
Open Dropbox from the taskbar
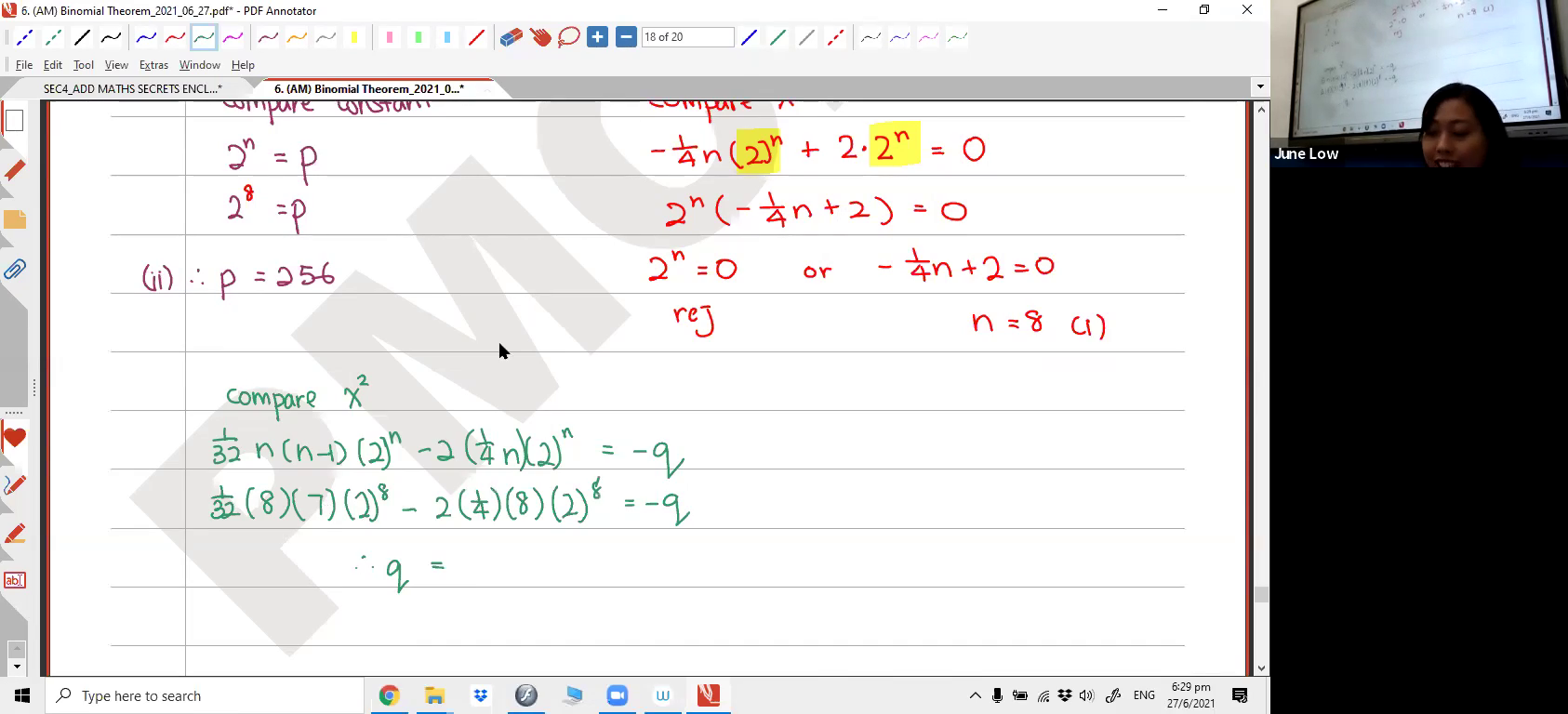pyautogui.click(x=480, y=695)
